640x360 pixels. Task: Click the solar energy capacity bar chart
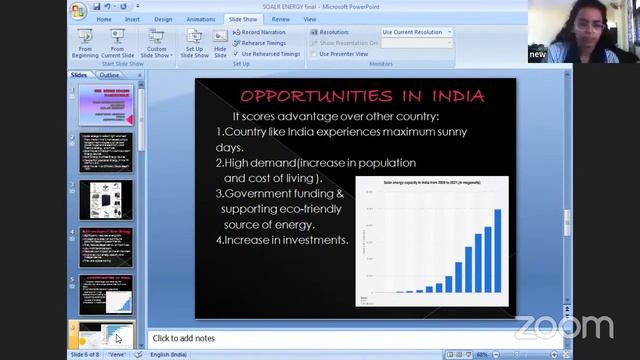pyautogui.click(x=432, y=241)
